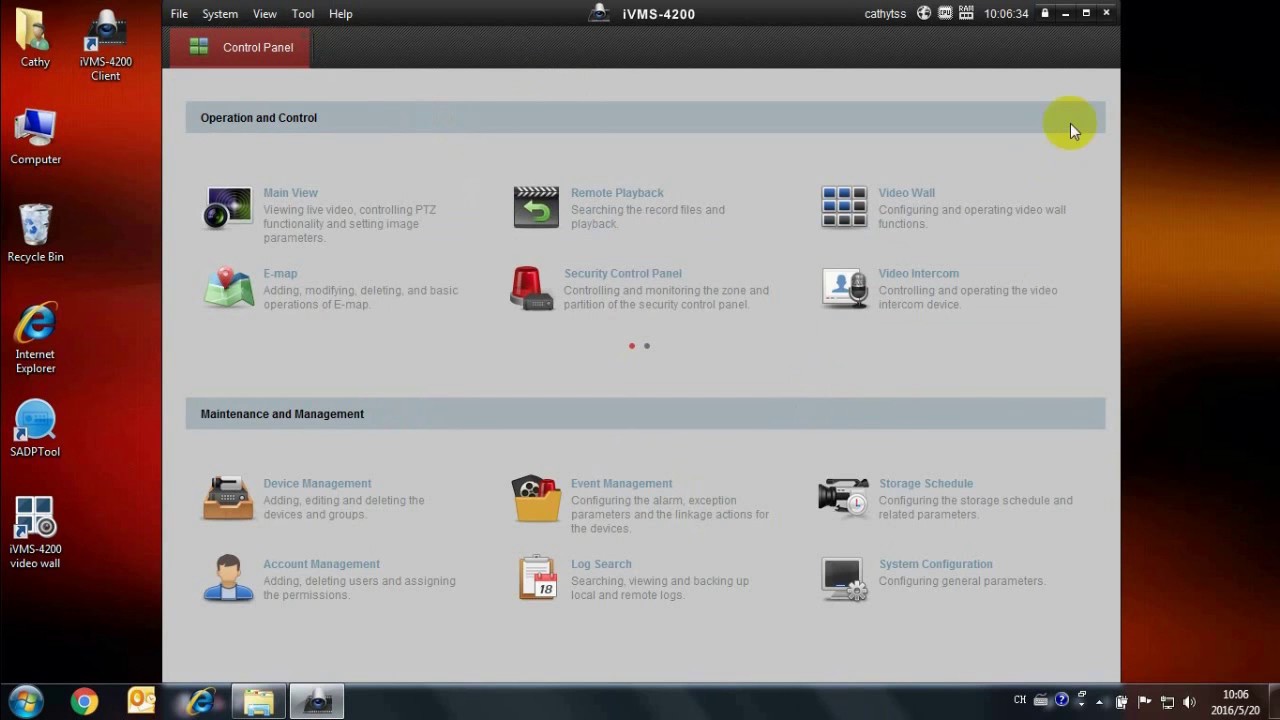Open Video Intercom microphone icon
The height and width of the screenshot is (720, 1280).
point(844,288)
